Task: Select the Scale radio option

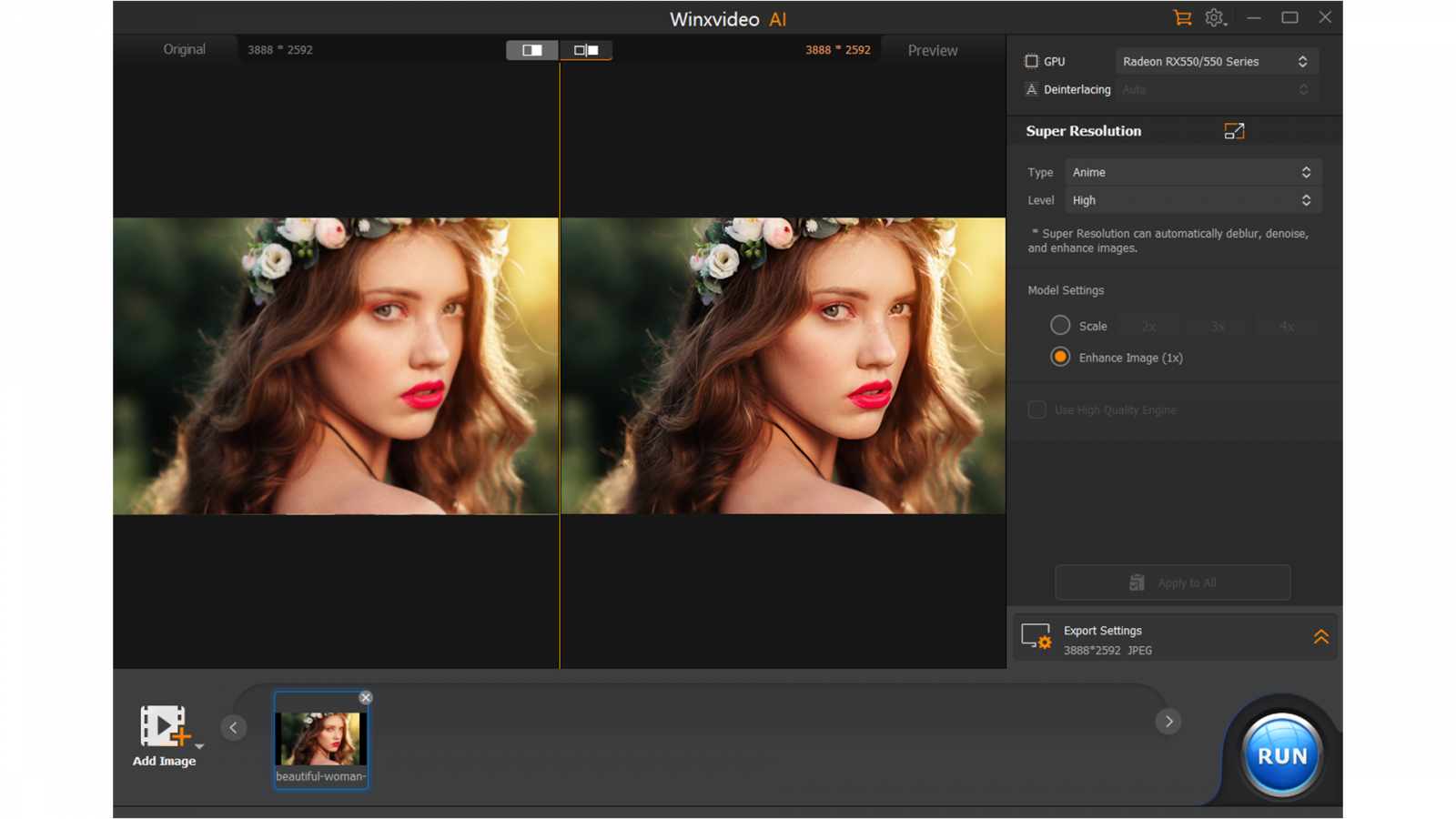Action: coord(1060,326)
